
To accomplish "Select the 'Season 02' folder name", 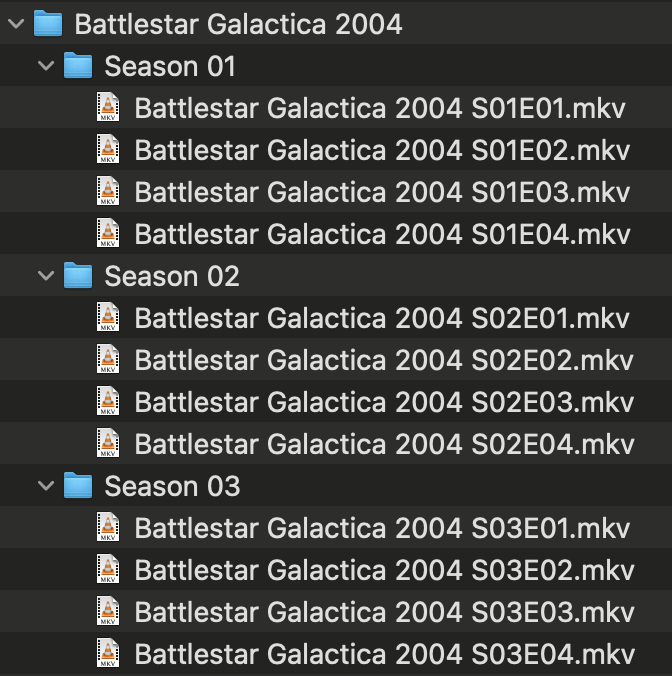I will (x=172, y=276).
